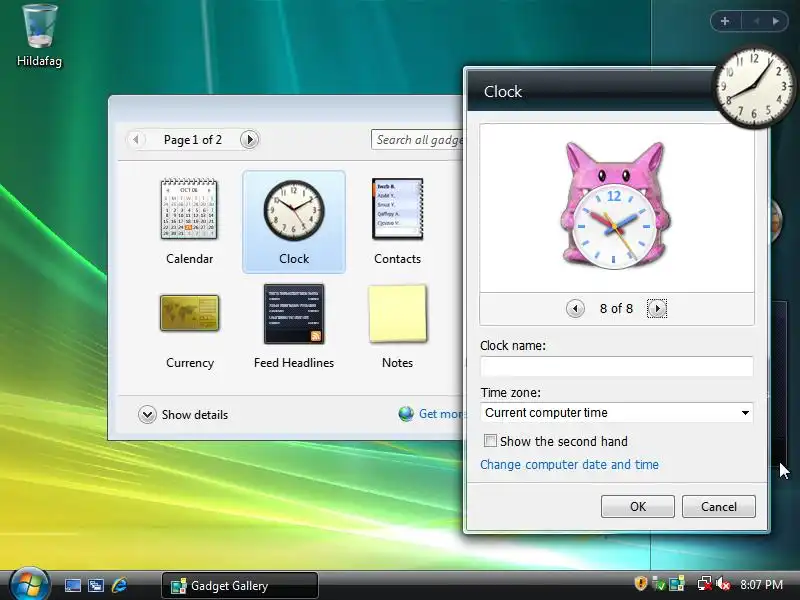Select the Calendar gadget icon
Viewport: 800px width, 600px height.
click(189, 209)
